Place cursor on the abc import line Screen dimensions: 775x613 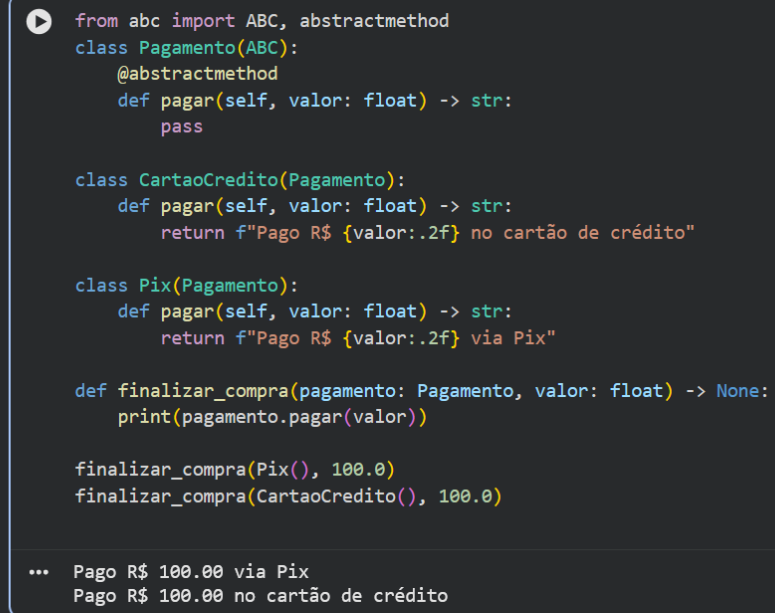pyautogui.click(x=261, y=21)
